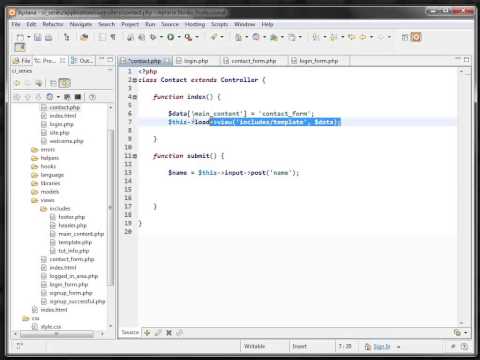Collapse the fold marker on function submit line

point(135,156)
